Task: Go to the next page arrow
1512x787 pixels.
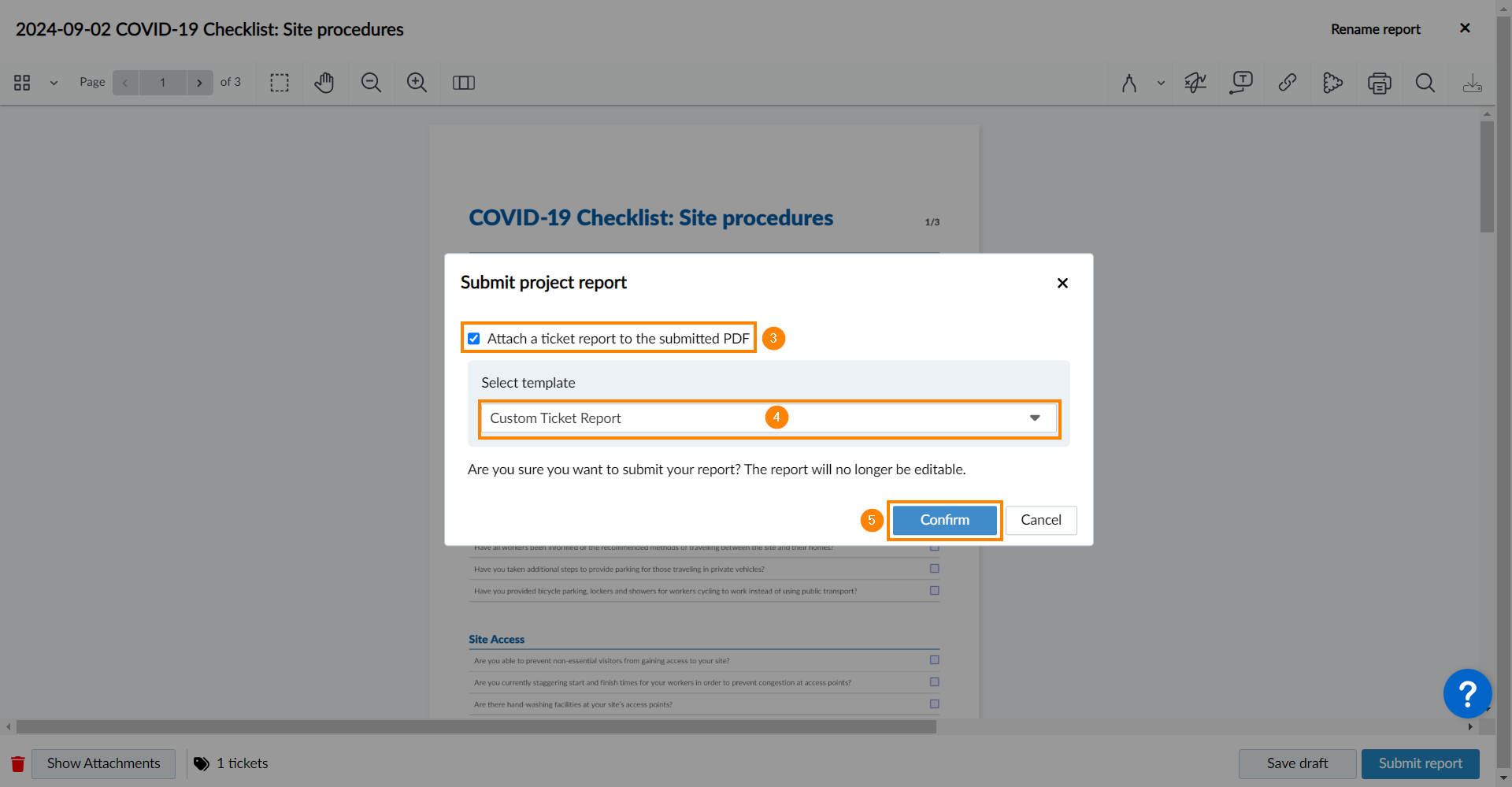Action: click(199, 83)
